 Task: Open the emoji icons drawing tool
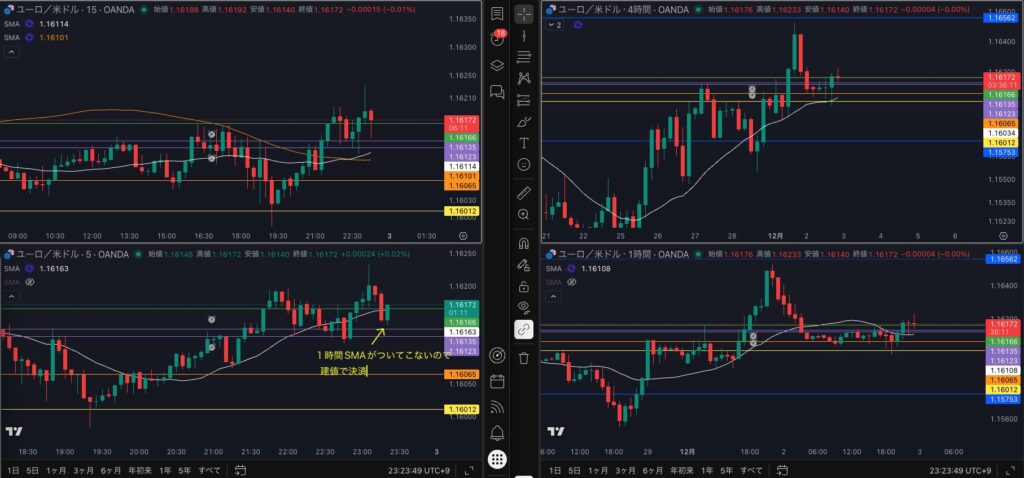(524, 164)
